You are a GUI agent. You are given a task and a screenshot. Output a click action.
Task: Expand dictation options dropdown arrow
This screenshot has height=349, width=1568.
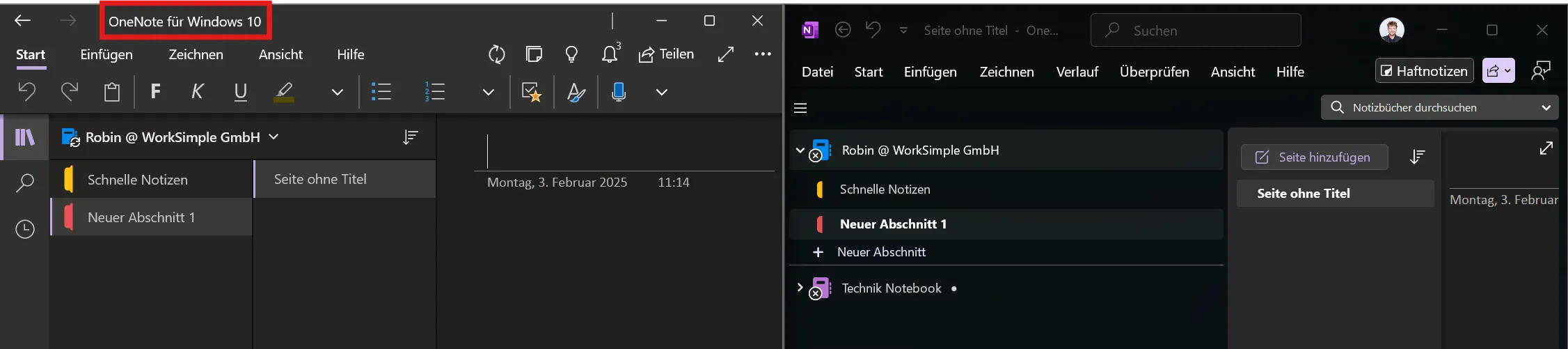click(x=662, y=92)
